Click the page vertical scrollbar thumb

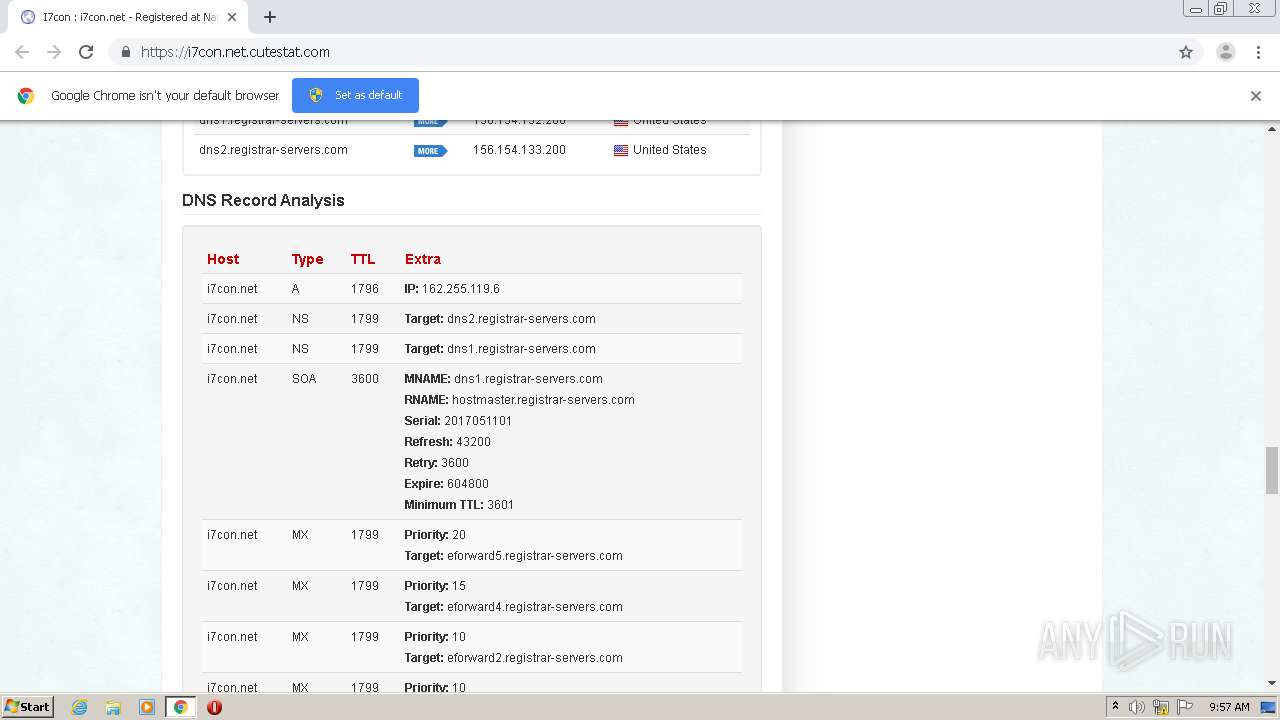coord(1272,470)
